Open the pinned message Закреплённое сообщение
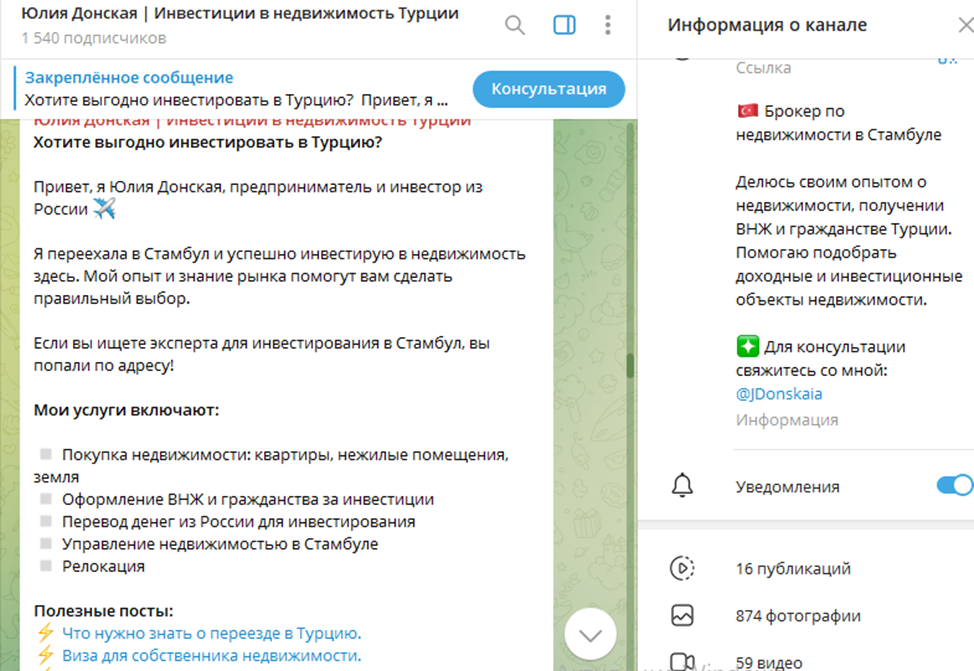The height and width of the screenshot is (671, 974). point(236,89)
